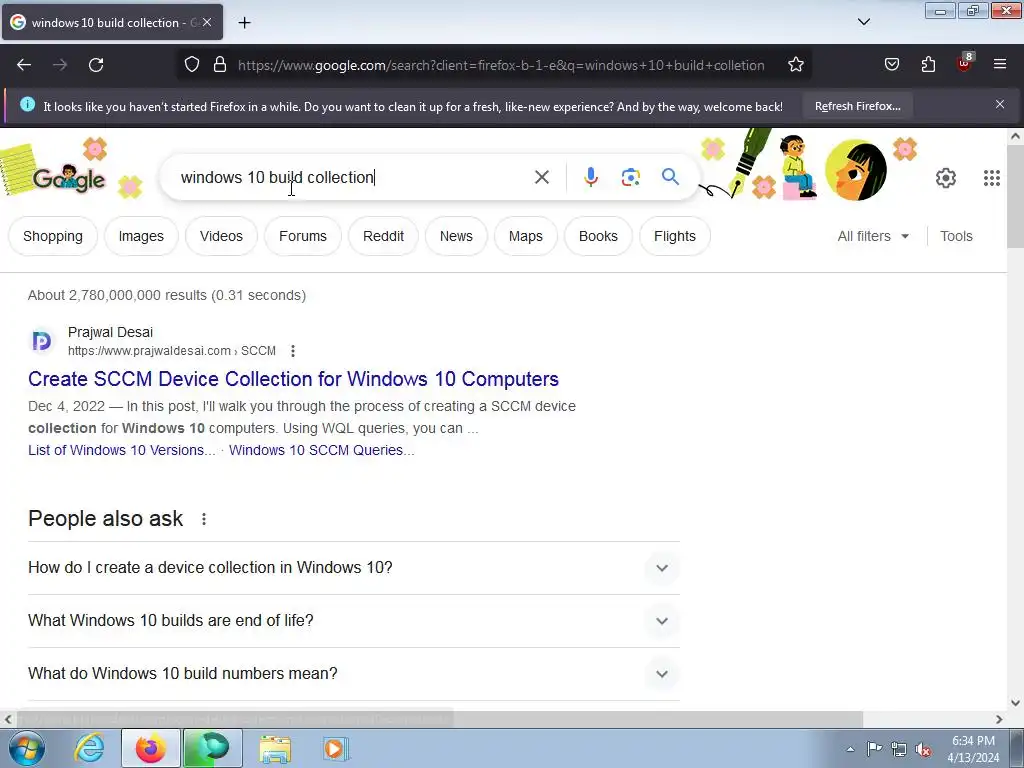Search by image with Google Lens

pyautogui.click(x=630, y=177)
